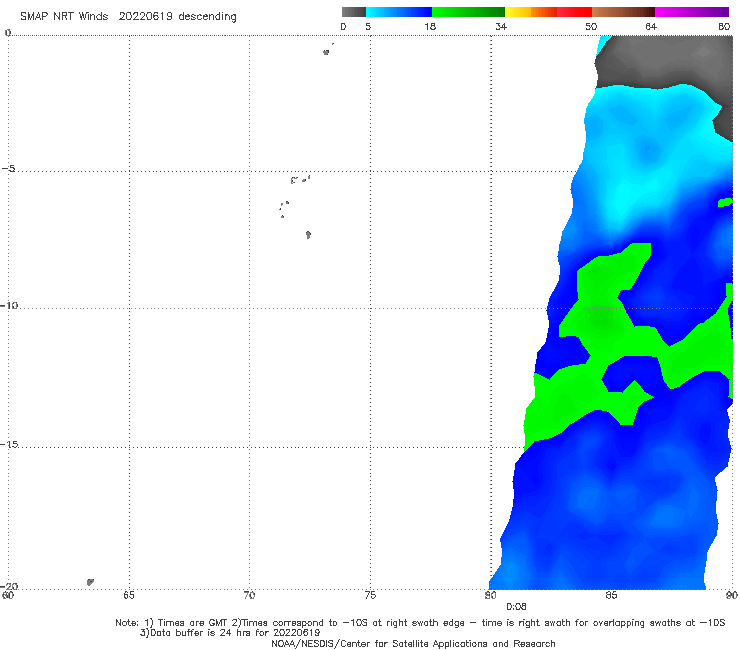Click the magenta-purple segment of the color bar
This screenshot has height=650, width=740.
(x=692, y=12)
